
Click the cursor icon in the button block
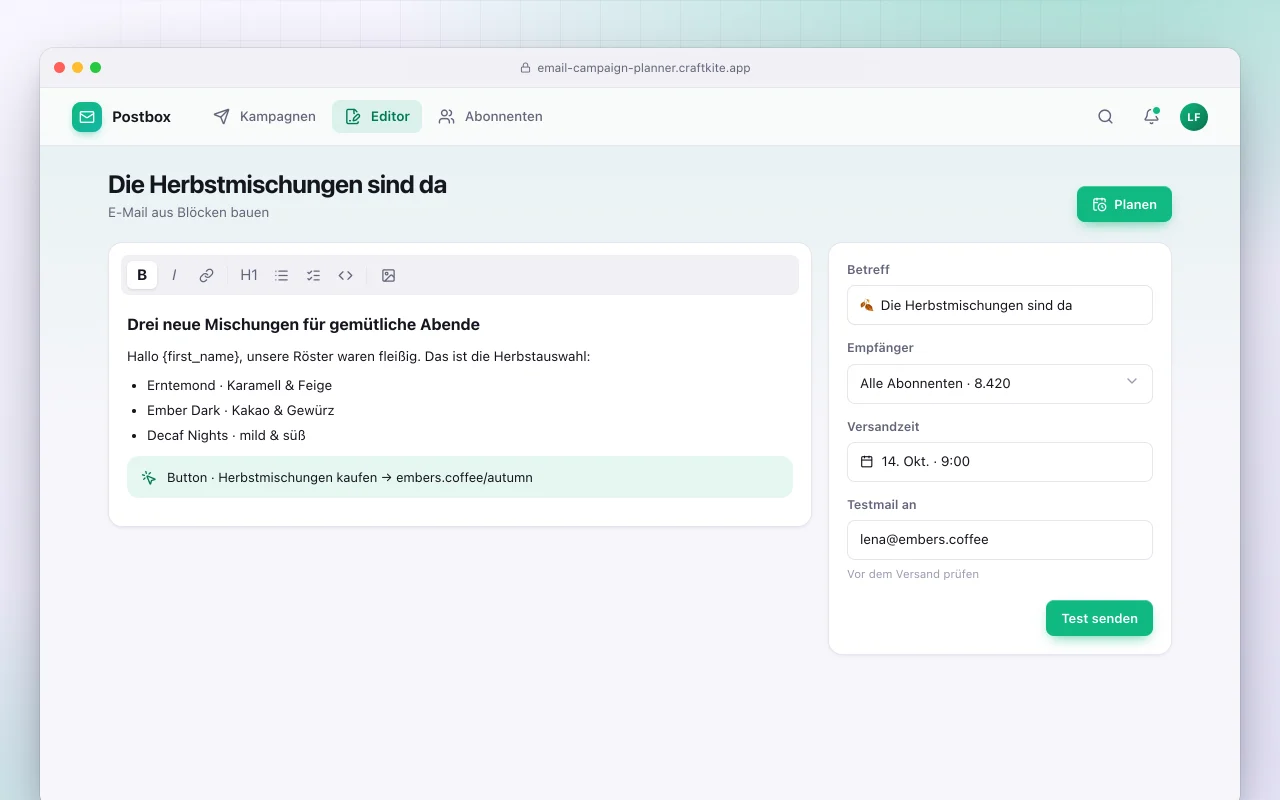point(149,477)
